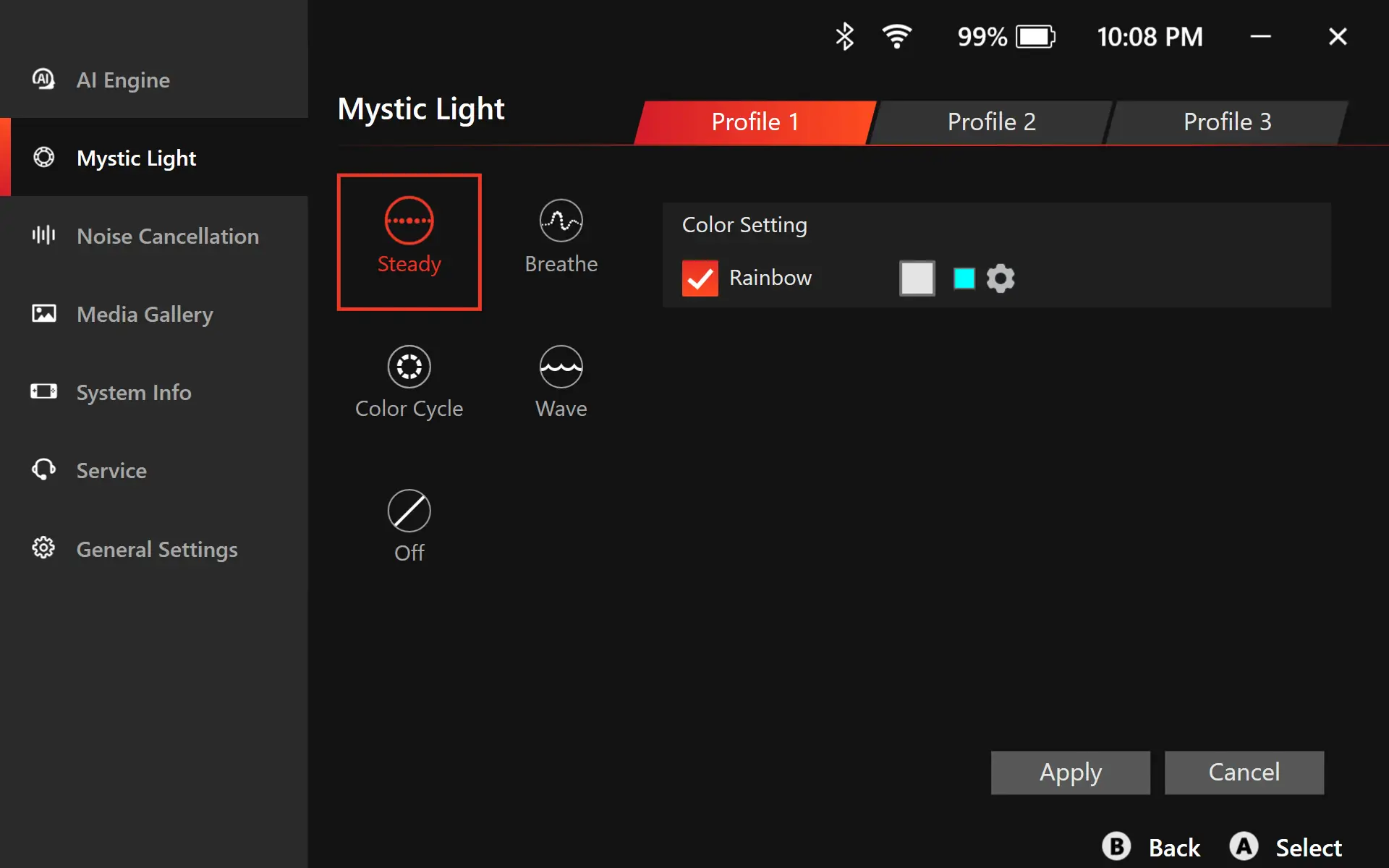
Task: Open General Settings in sidebar
Action: coord(156,550)
